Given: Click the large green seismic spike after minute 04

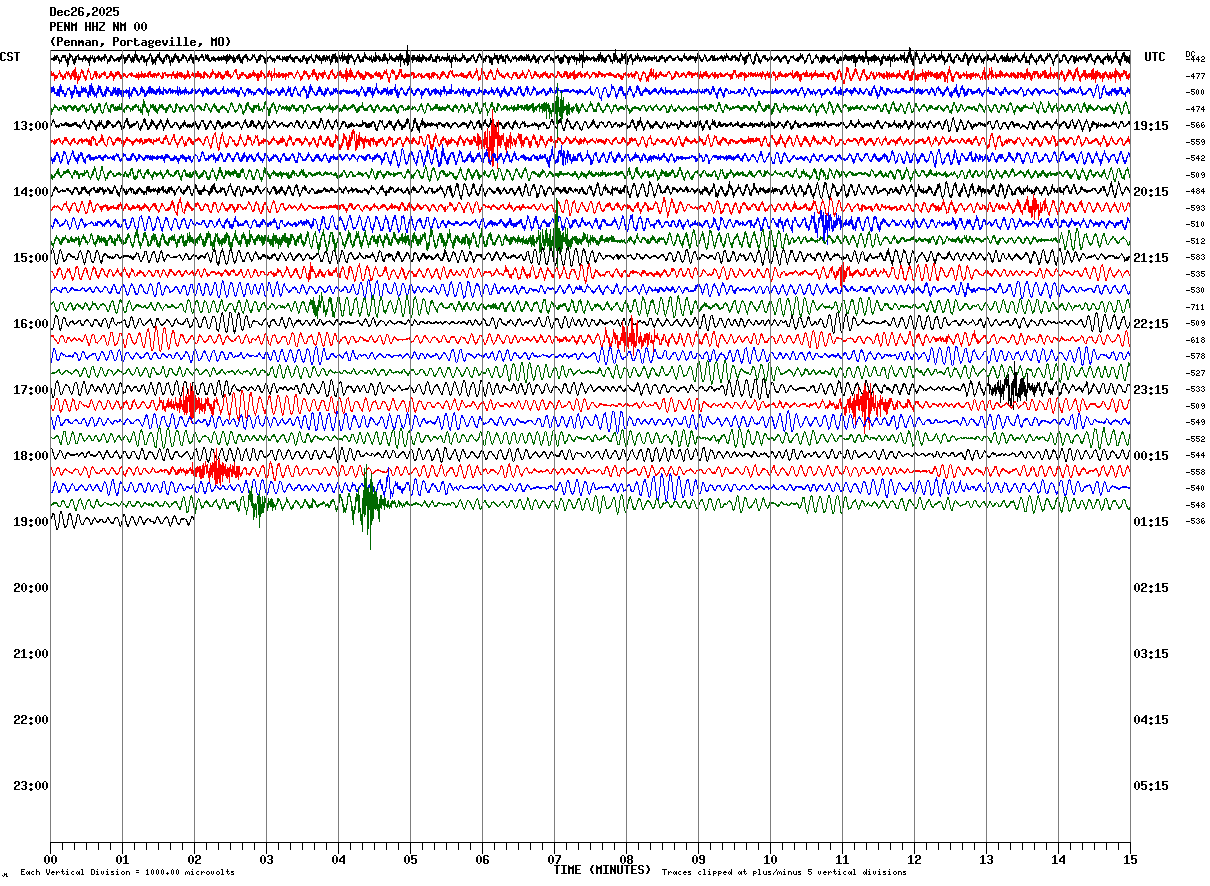Looking at the screenshot, I should [369, 505].
